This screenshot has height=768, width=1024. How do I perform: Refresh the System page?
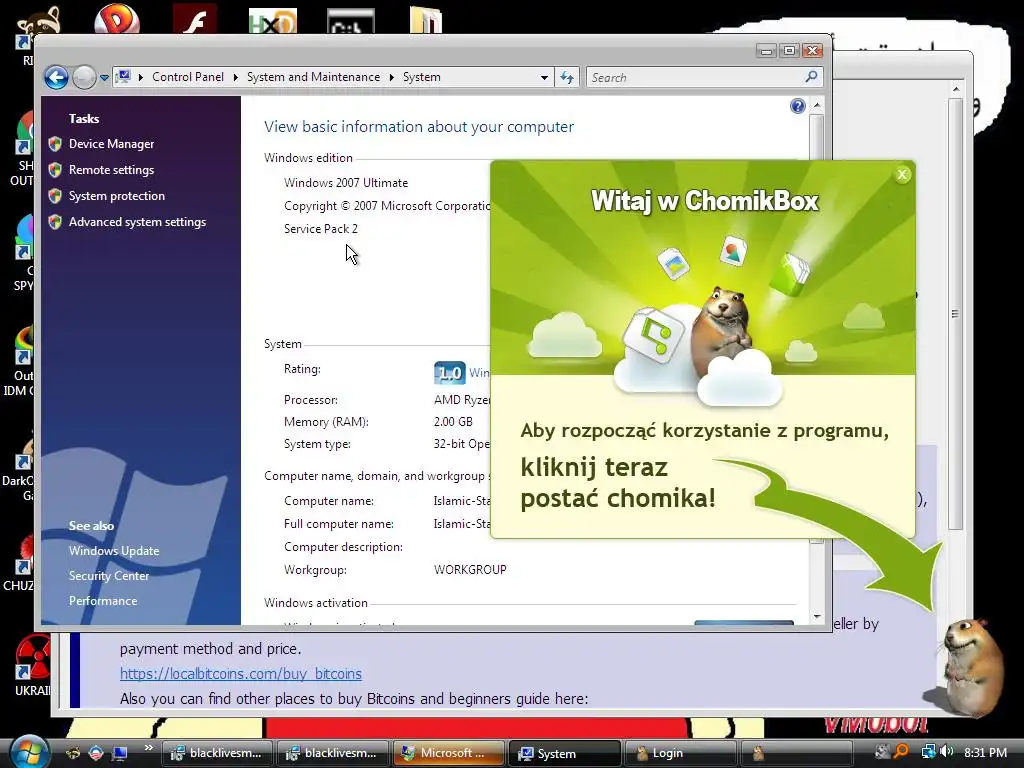click(x=567, y=77)
